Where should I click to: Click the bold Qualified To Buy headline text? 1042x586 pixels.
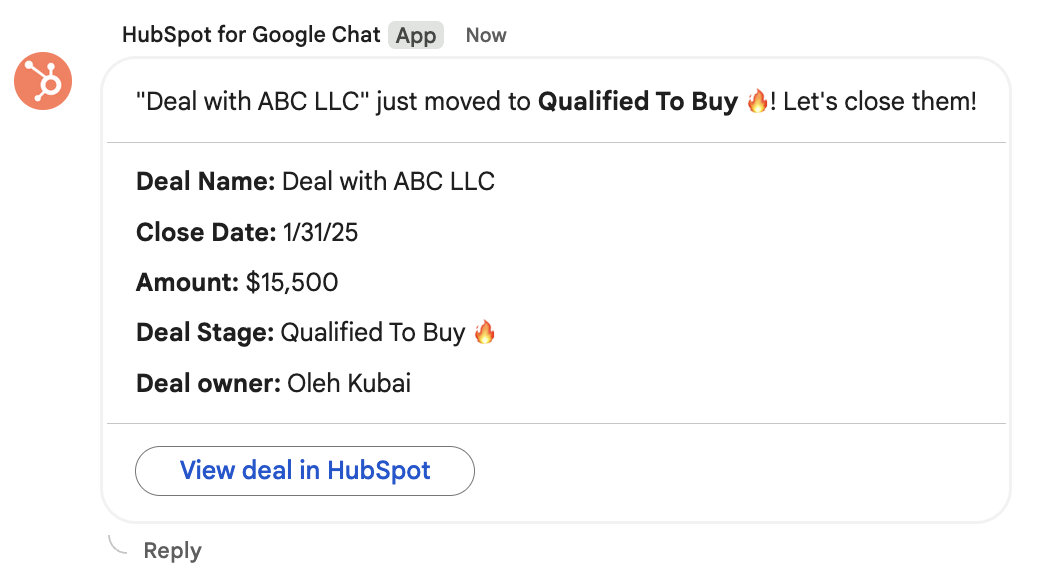pos(638,102)
